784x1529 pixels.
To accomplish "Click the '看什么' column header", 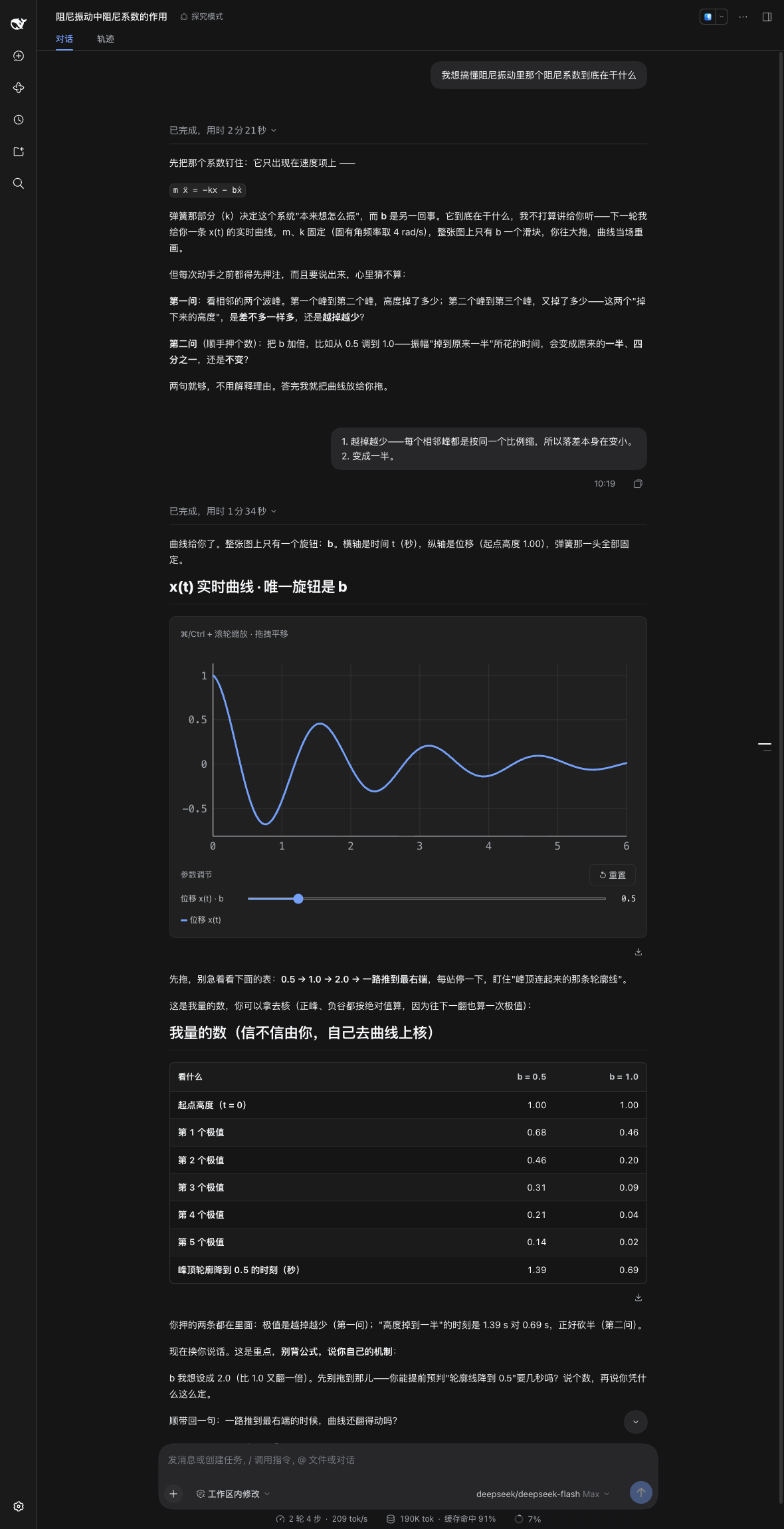I will (190, 1077).
